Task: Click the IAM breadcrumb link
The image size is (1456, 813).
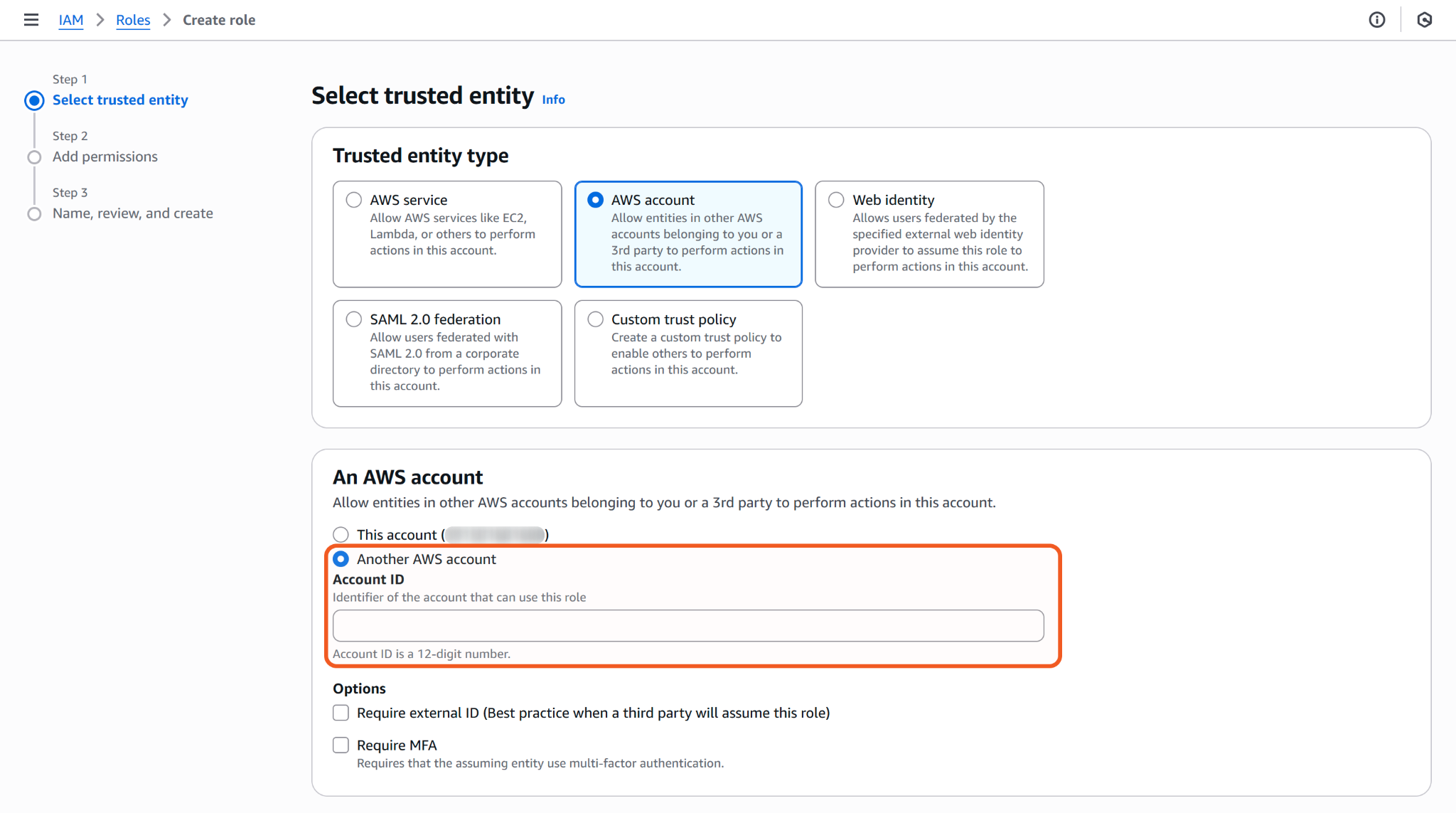Action: coord(70,20)
